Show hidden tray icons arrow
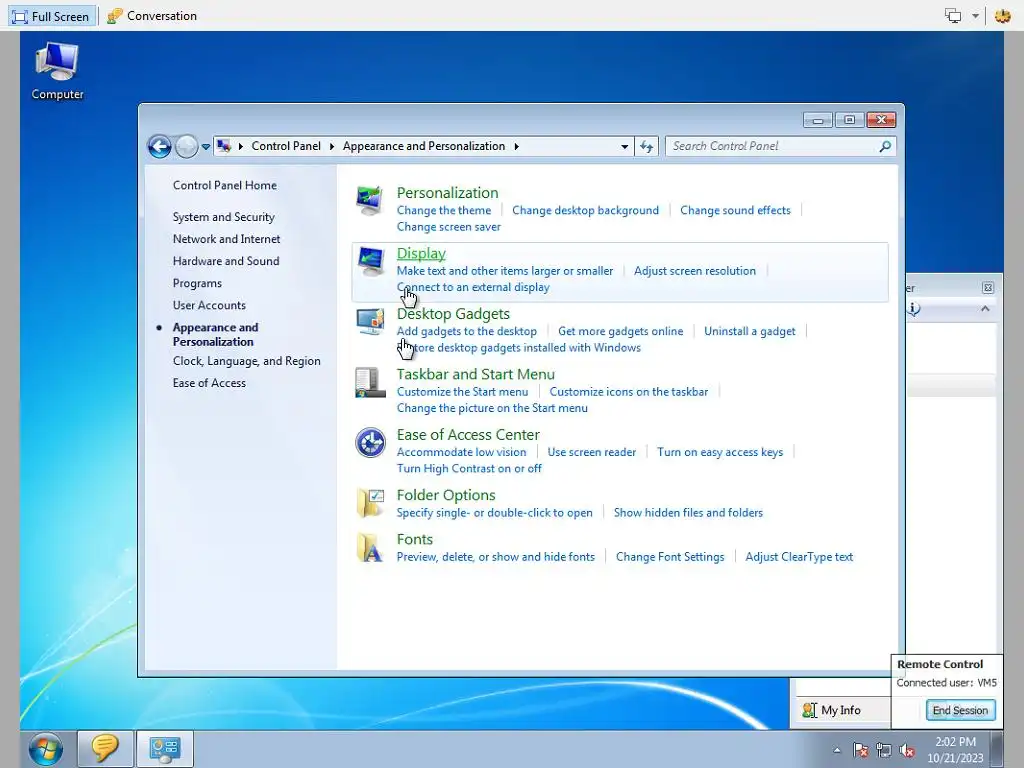Screen dimensions: 1024x768 click(x=837, y=750)
